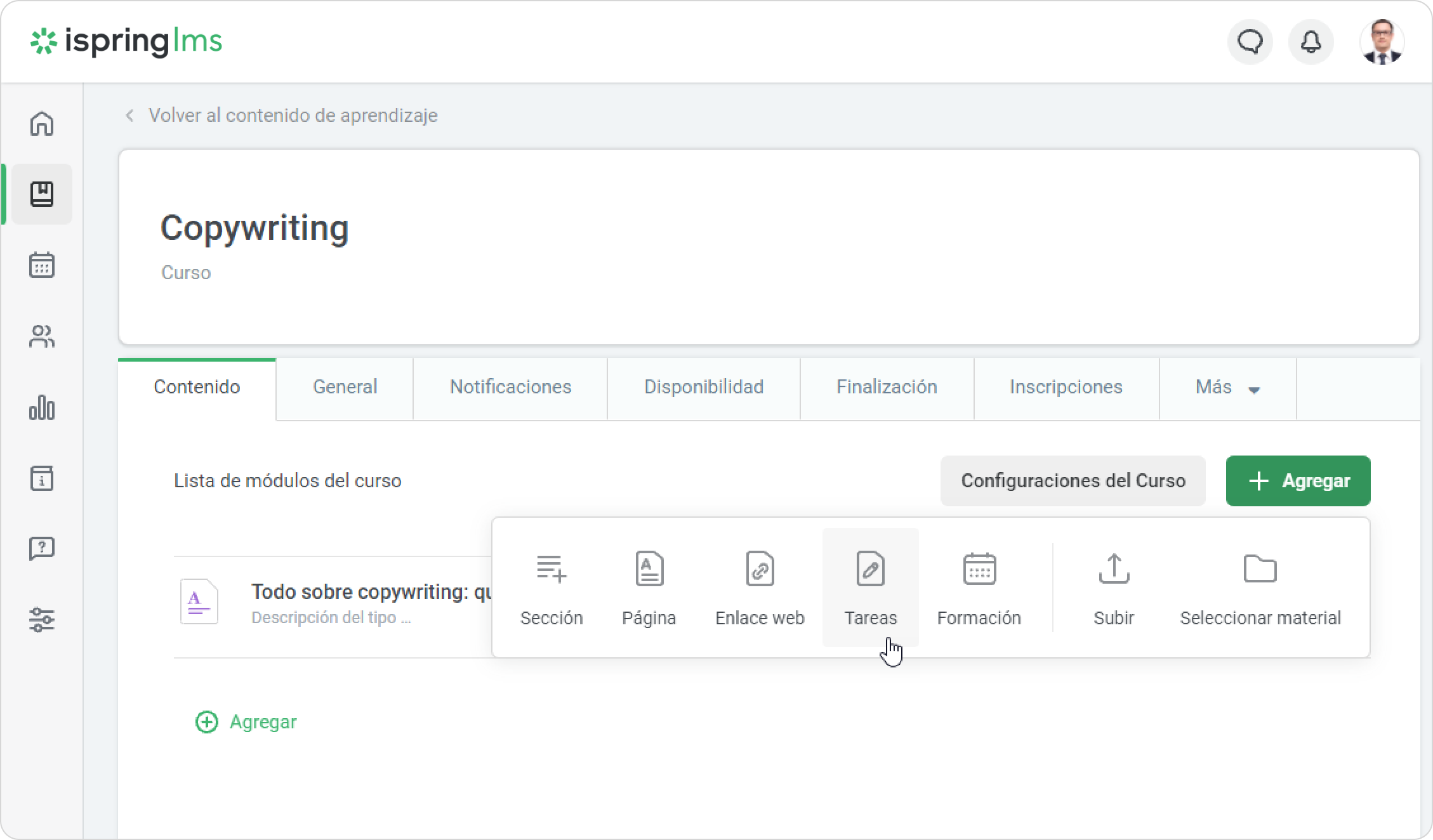Choose Seleccionar material folder option
1433x840 pixels.
tap(1260, 587)
